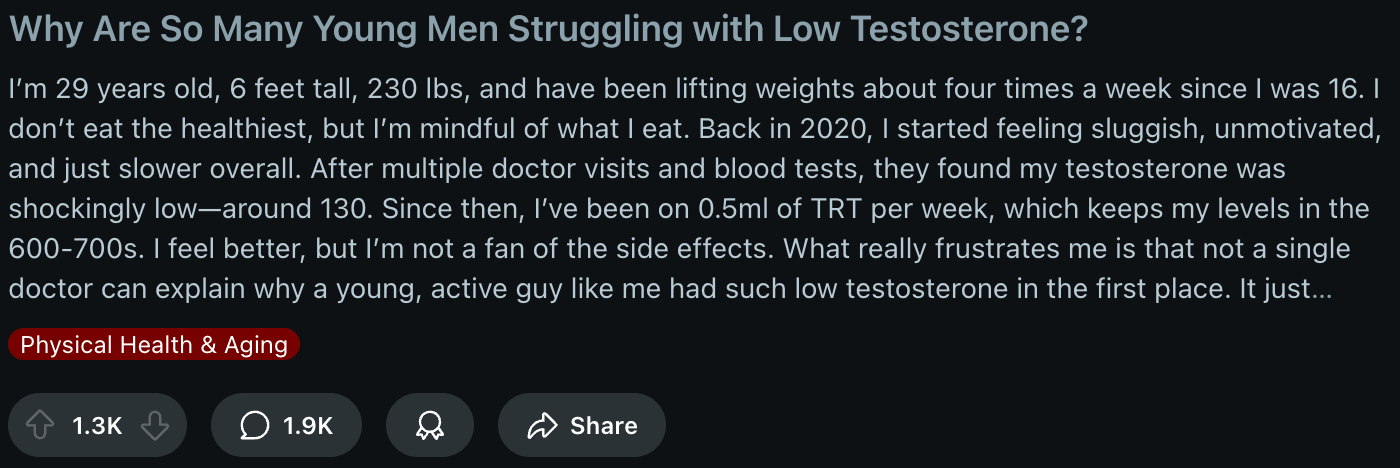
Task: Click the 1.3K vote score
Action: (x=97, y=426)
